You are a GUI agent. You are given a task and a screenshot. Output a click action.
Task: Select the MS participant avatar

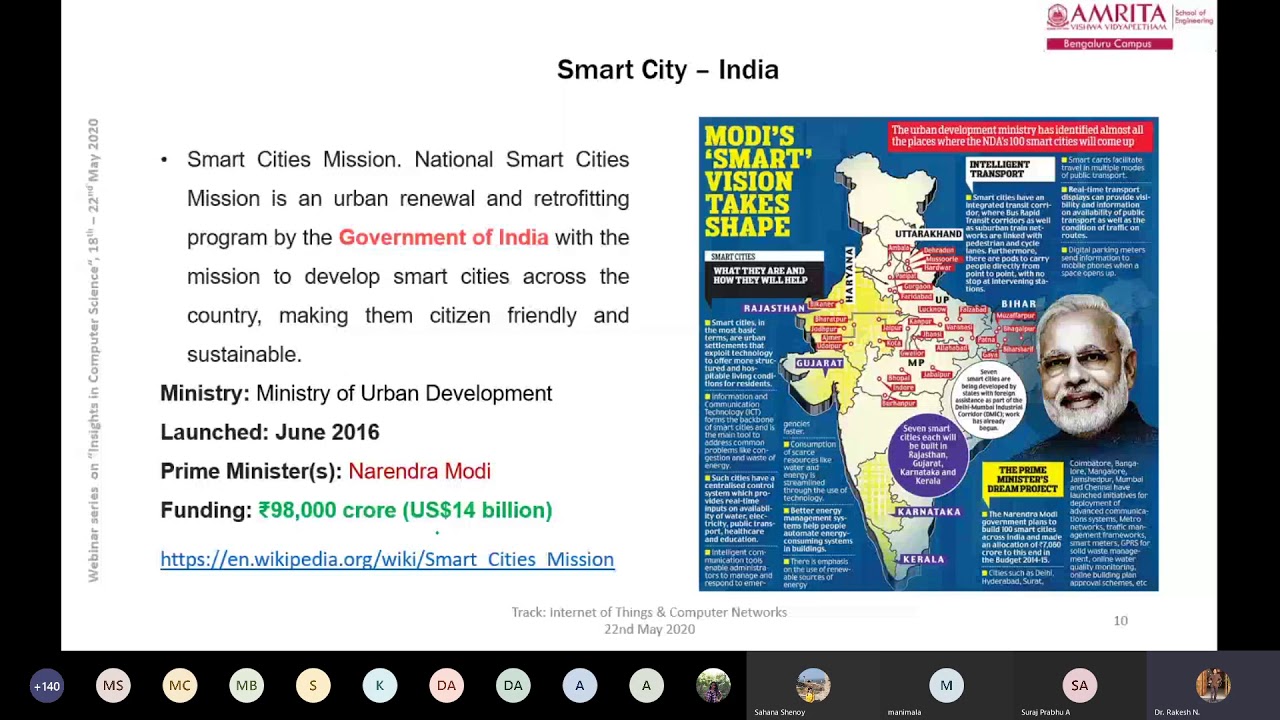(113, 686)
